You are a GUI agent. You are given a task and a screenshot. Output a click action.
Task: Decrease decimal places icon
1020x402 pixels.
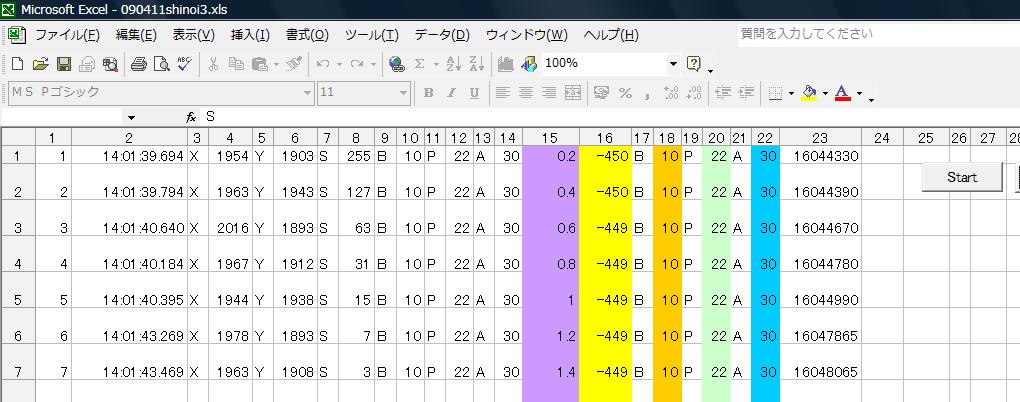694,93
